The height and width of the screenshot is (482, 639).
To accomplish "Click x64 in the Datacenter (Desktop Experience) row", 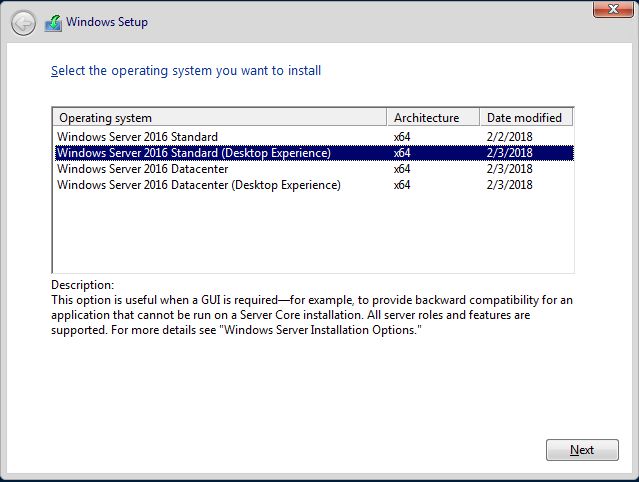I will click(x=402, y=185).
